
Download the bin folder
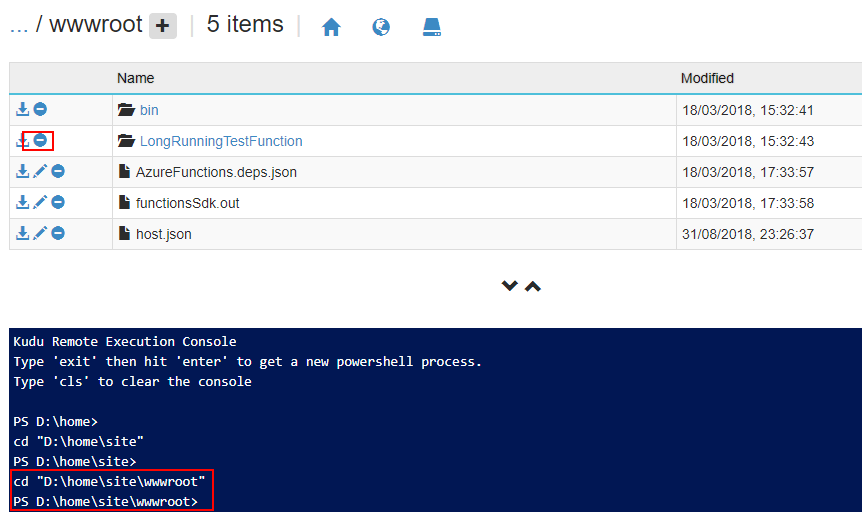click(x=22, y=109)
